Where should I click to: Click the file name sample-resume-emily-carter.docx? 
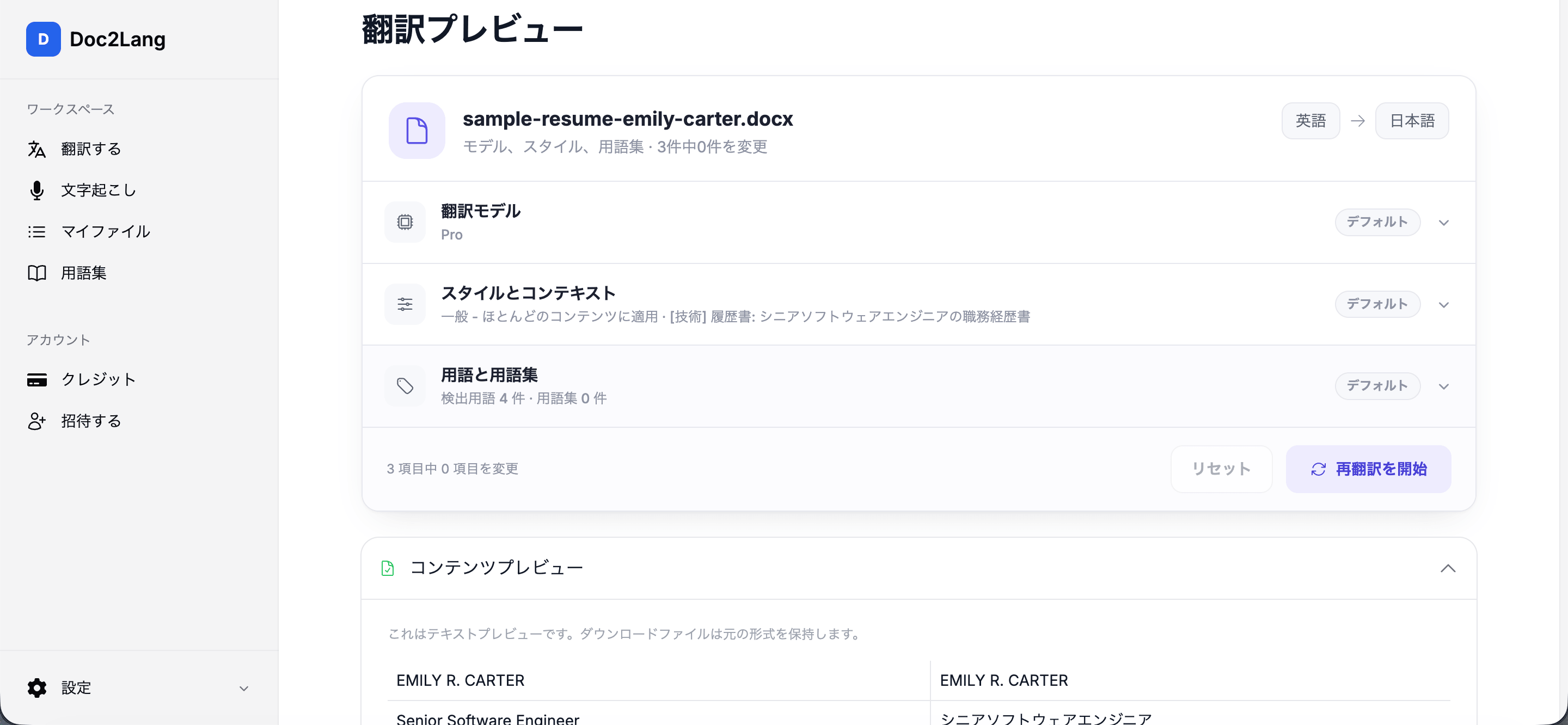click(628, 119)
